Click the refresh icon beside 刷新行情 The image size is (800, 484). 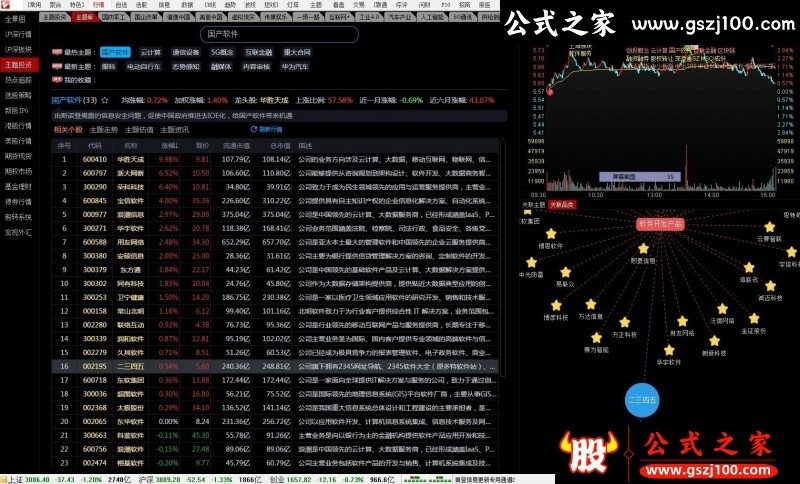(x=253, y=130)
